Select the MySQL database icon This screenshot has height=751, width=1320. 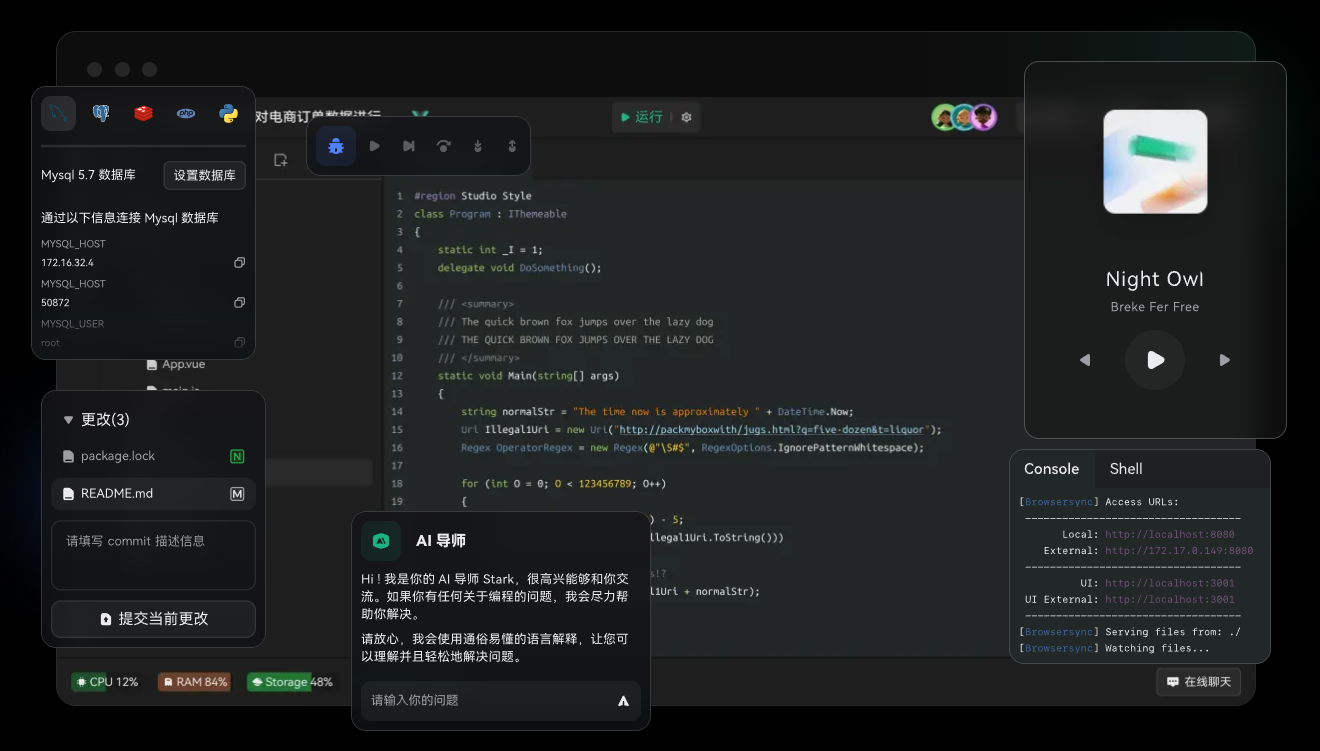(58, 113)
